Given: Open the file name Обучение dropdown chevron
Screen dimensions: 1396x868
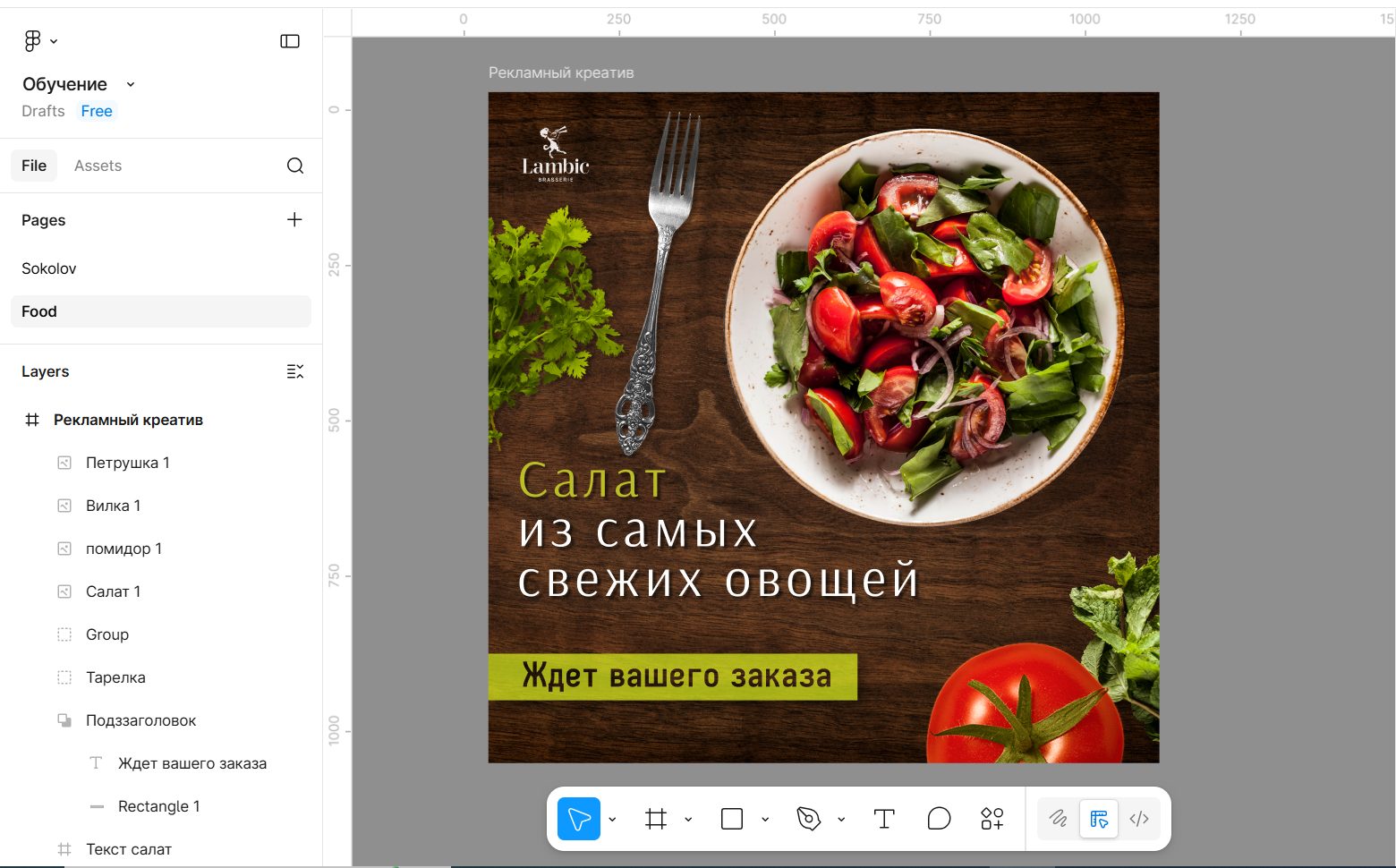Looking at the screenshot, I should pos(131,84).
